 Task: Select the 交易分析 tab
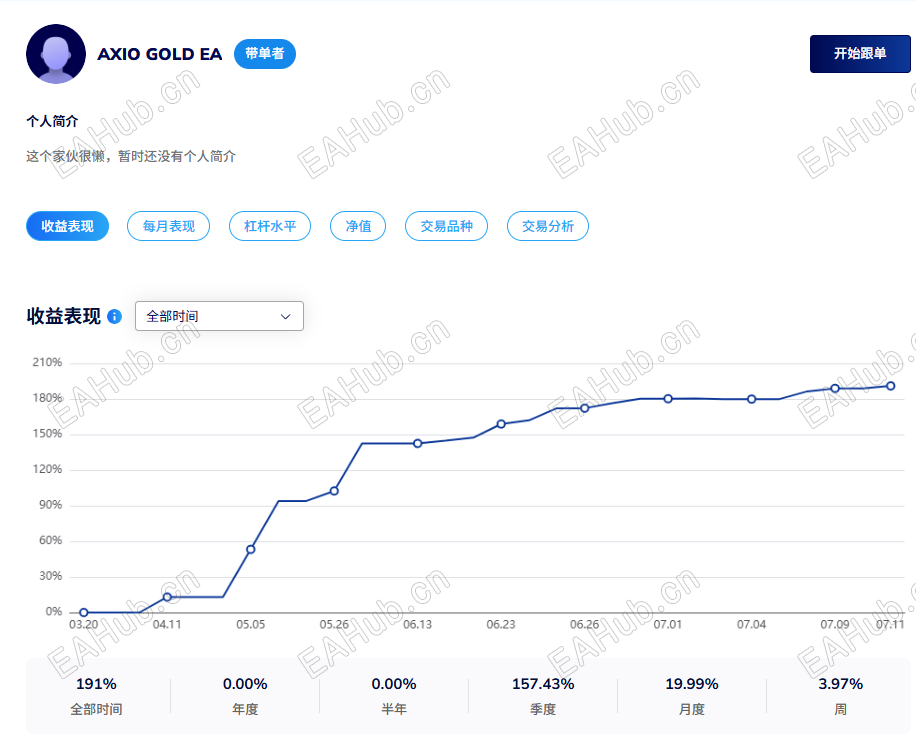[x=548, y=226]
